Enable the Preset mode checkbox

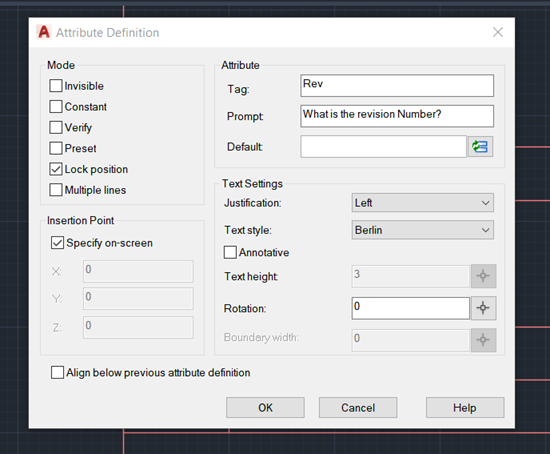(56, 148)
